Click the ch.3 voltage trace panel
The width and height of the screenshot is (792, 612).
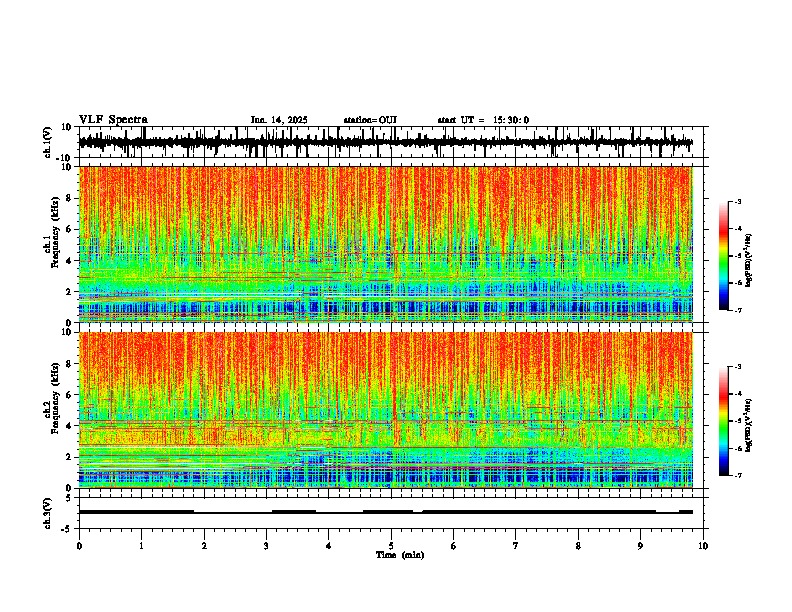pyautogui.click(x=393, y=513)
